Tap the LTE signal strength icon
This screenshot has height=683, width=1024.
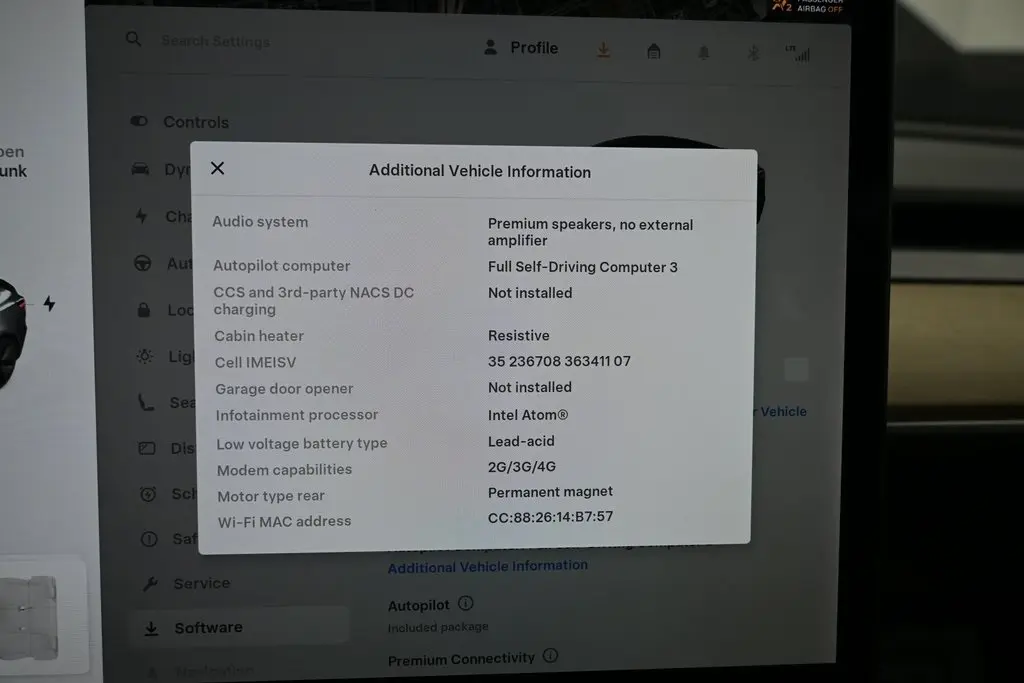point(798,54)
